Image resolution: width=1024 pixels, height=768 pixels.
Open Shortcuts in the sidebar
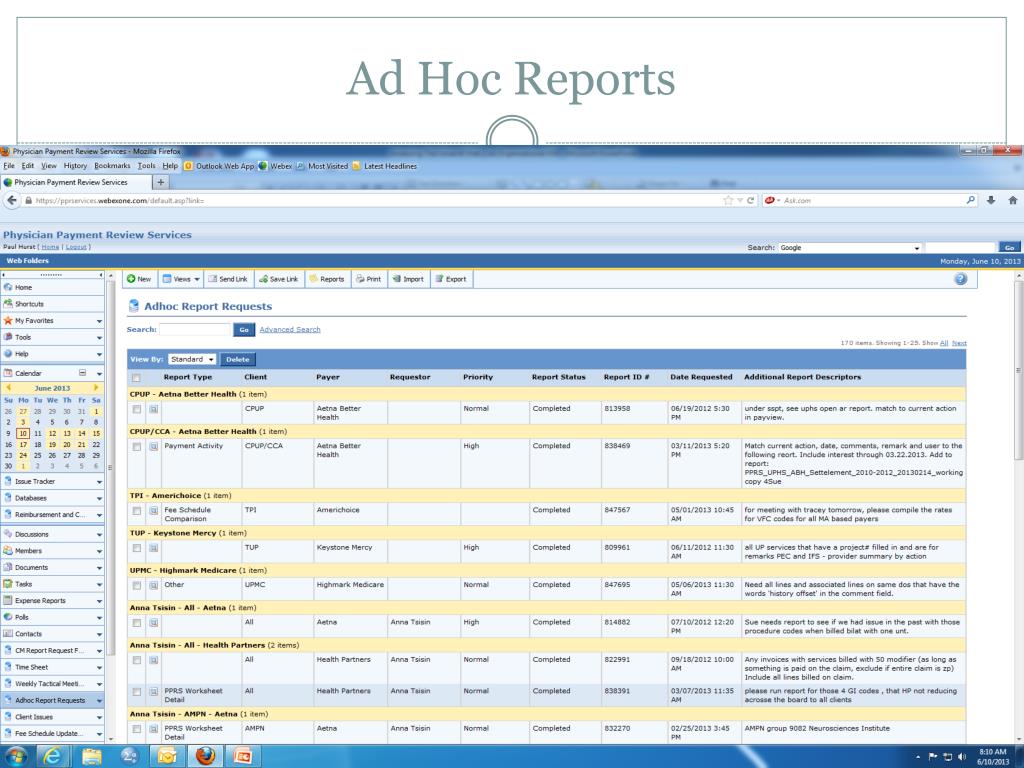(x=52, y=304)
